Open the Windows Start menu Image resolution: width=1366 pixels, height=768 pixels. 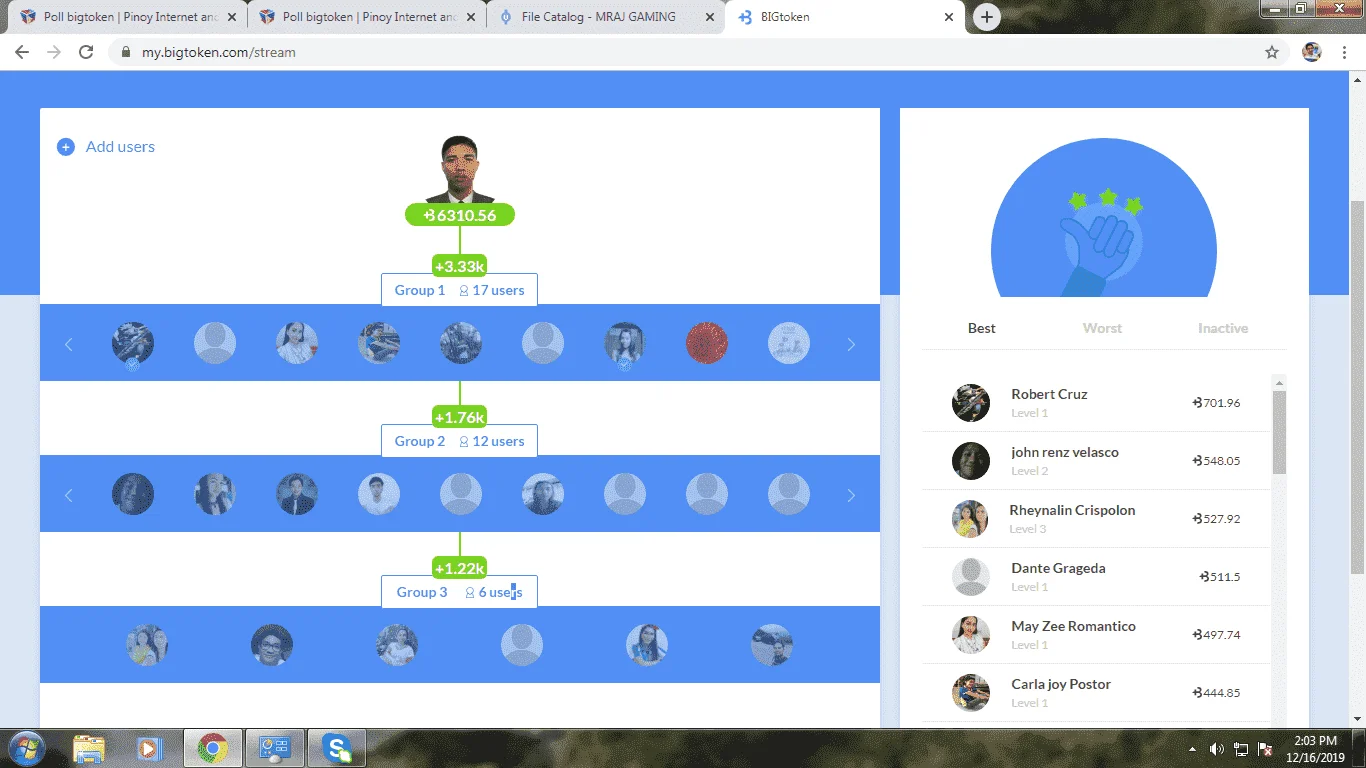pyautogui.click(x=26, y=748)
